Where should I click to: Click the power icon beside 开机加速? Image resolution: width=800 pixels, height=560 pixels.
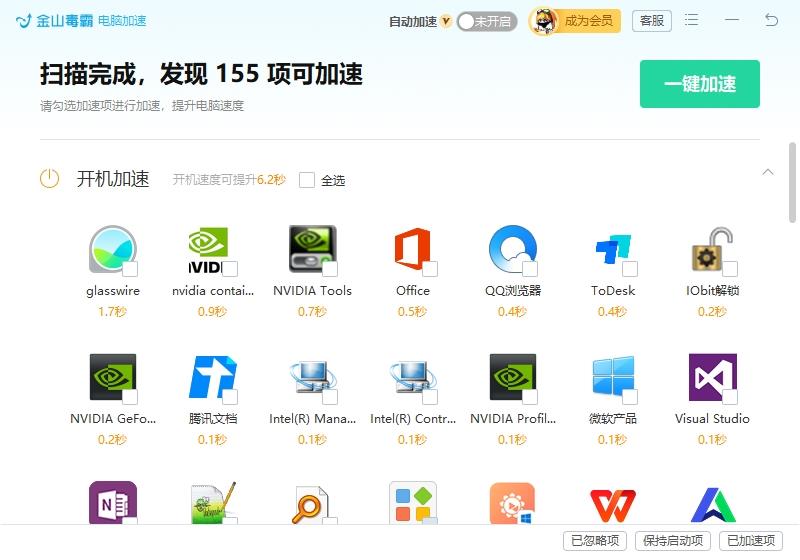(49, 179)
